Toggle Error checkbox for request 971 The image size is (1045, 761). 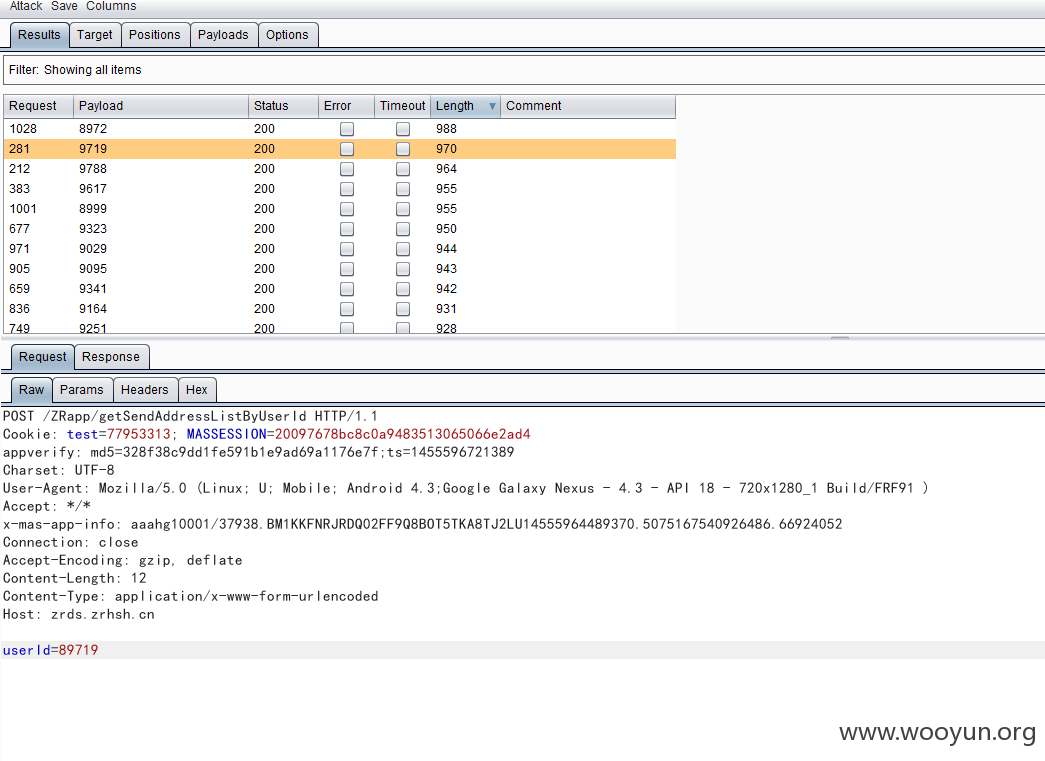click(347, 249)
